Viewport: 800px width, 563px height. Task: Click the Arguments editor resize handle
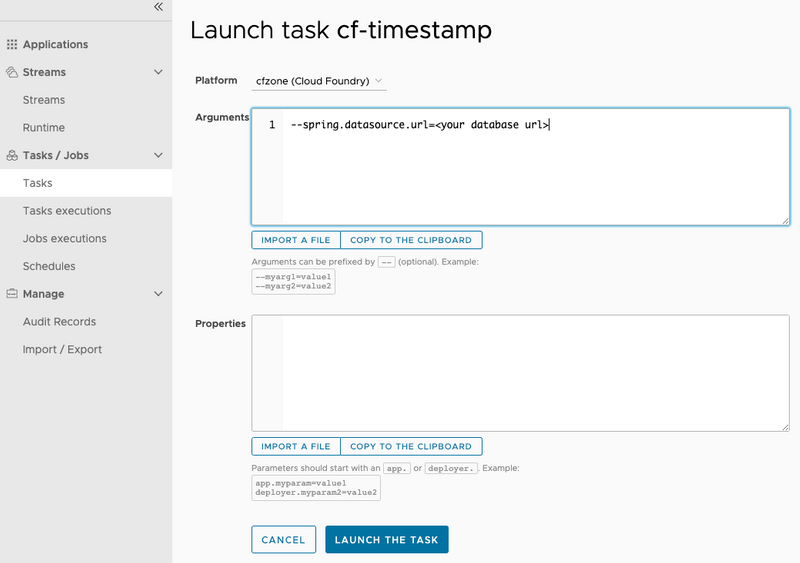[785, 221]
